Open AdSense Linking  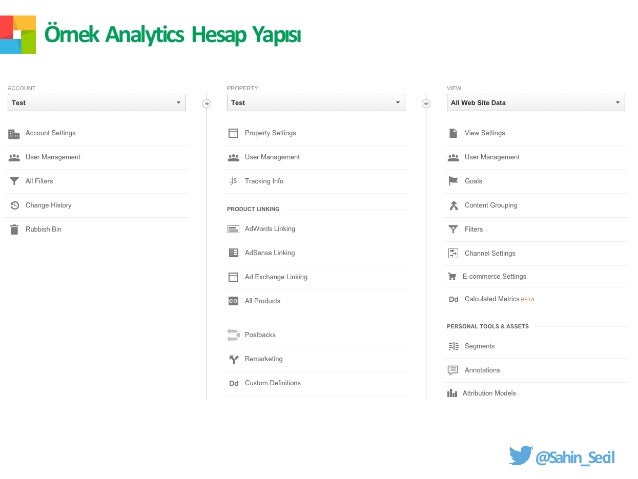click(270, 253)
